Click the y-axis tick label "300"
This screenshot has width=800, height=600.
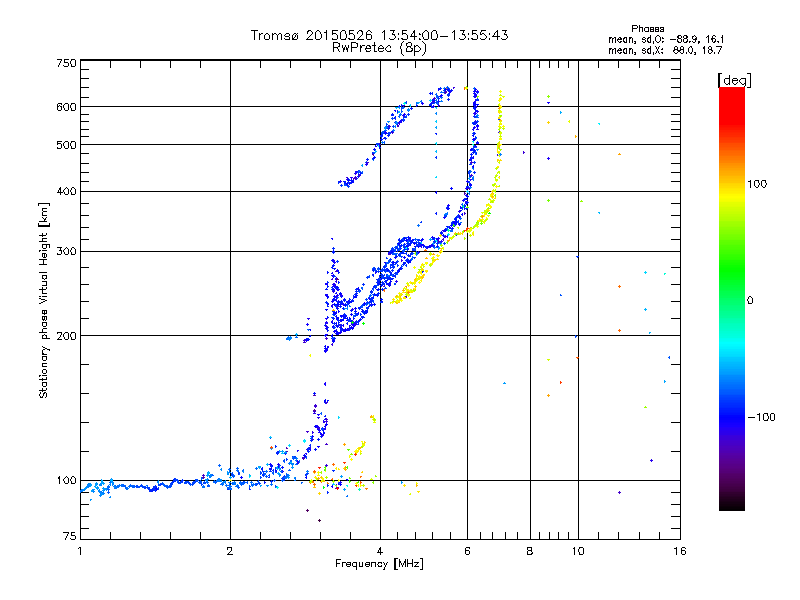(x=66, y=251)
